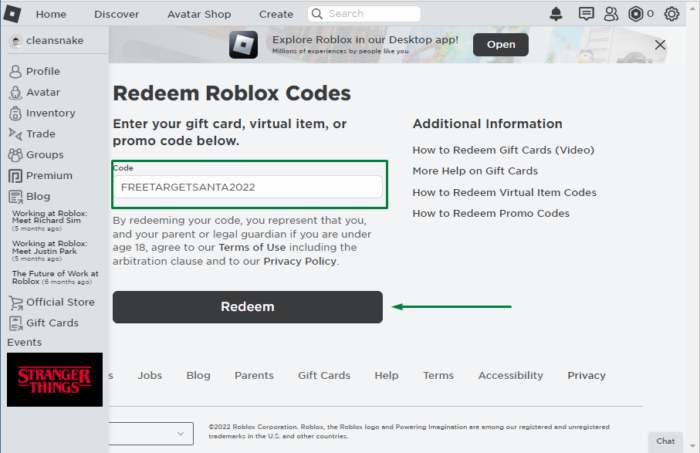Open Jobs footer link
This screenshot has height=453, width=700.
(x=150, y=375)
